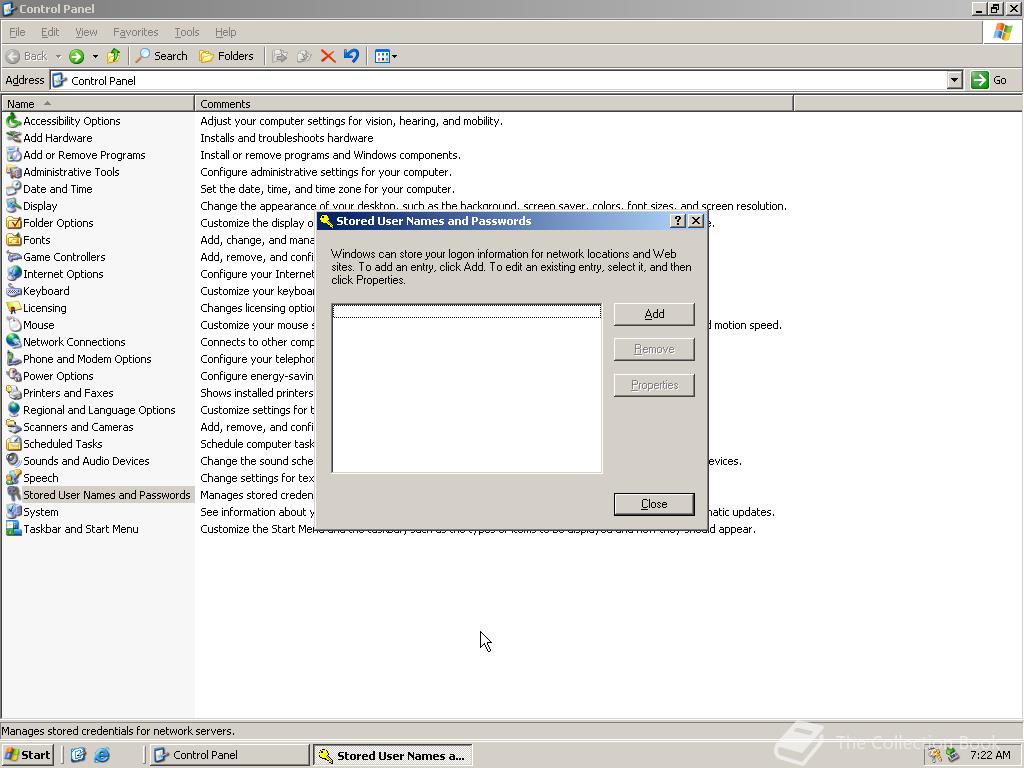Click the Add button in the dialog
1024x768 pixels.
click(654, 314)
